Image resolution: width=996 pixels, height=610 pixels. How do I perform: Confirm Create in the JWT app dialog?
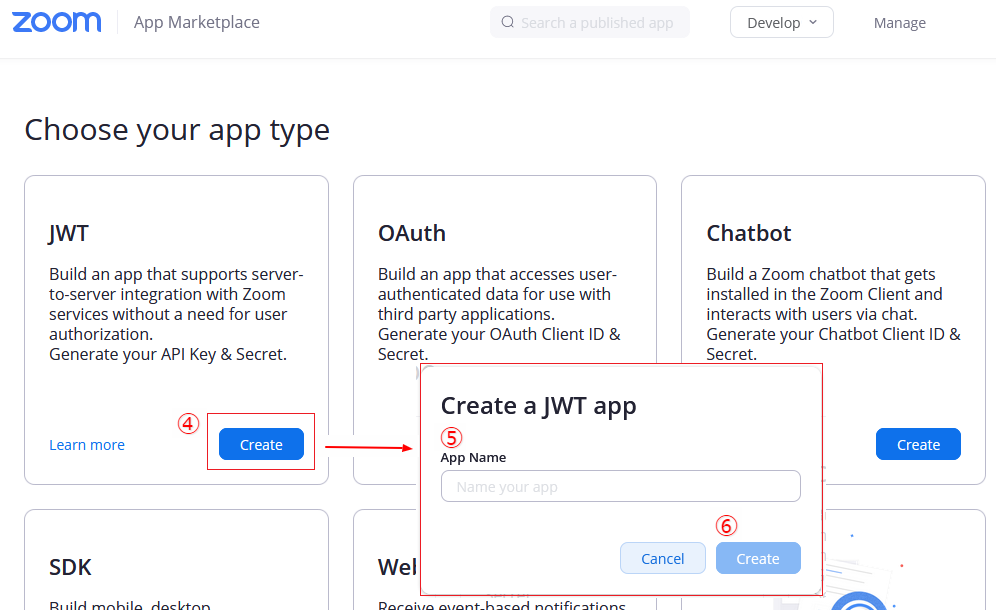[757, 558]
